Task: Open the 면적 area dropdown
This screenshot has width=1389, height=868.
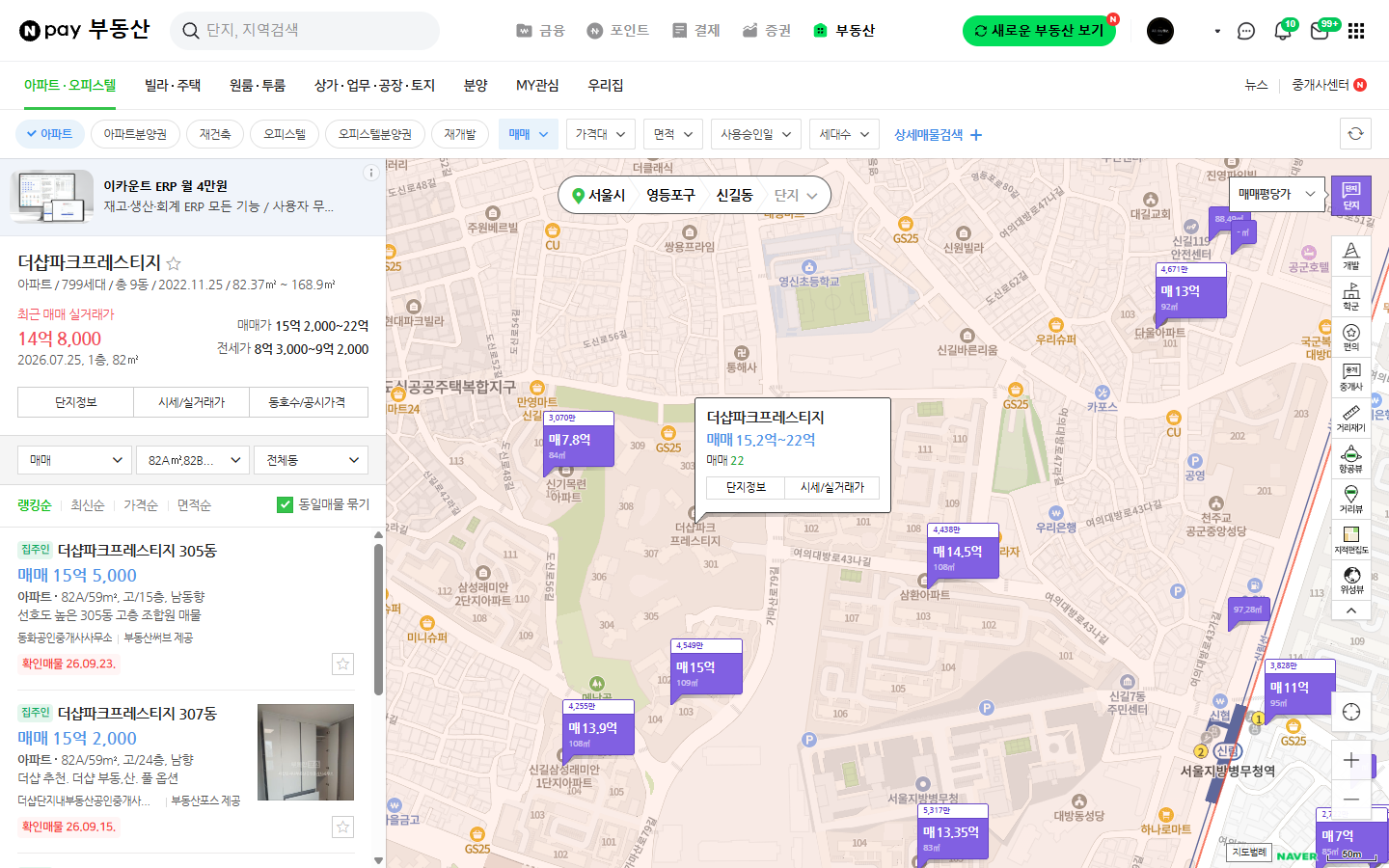Action: 673,134
